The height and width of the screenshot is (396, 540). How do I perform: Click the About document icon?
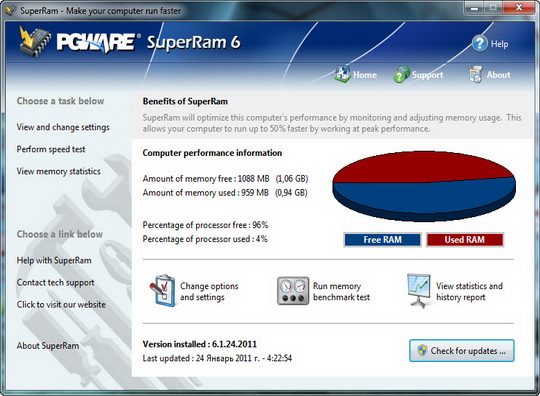(x=476, y=74)
